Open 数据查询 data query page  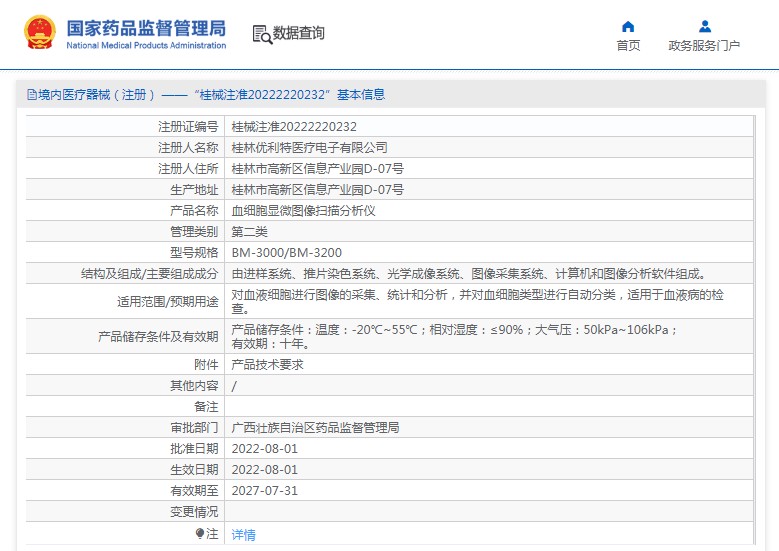tap(299, 33)
